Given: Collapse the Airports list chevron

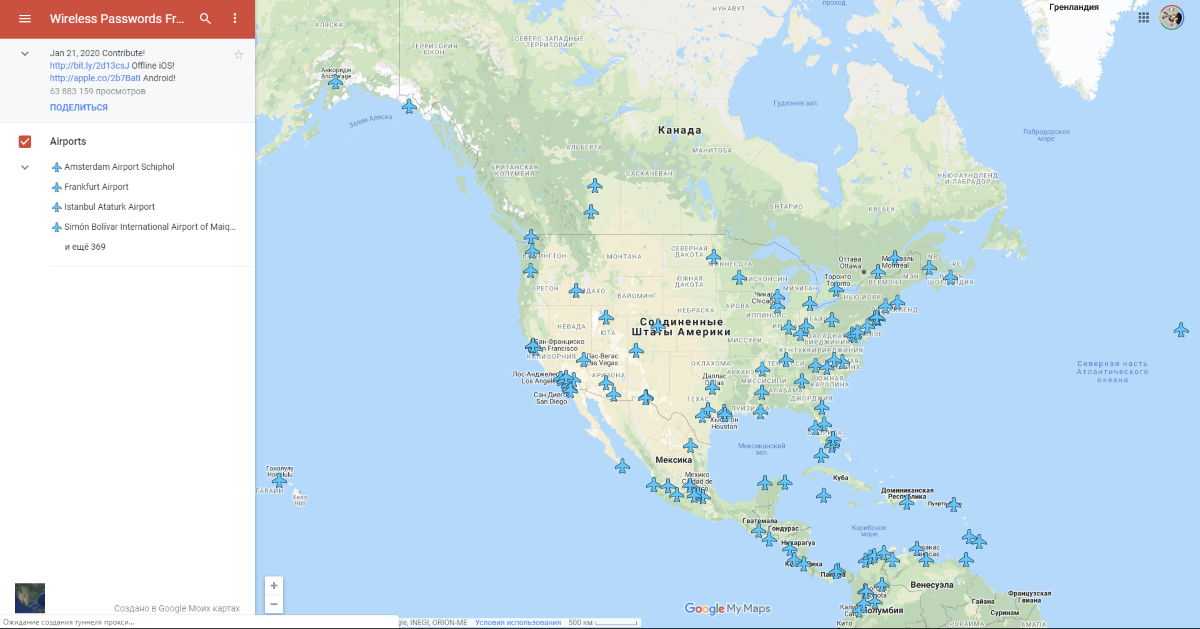Looking at the screenshot, I should (x=25, y=167).
